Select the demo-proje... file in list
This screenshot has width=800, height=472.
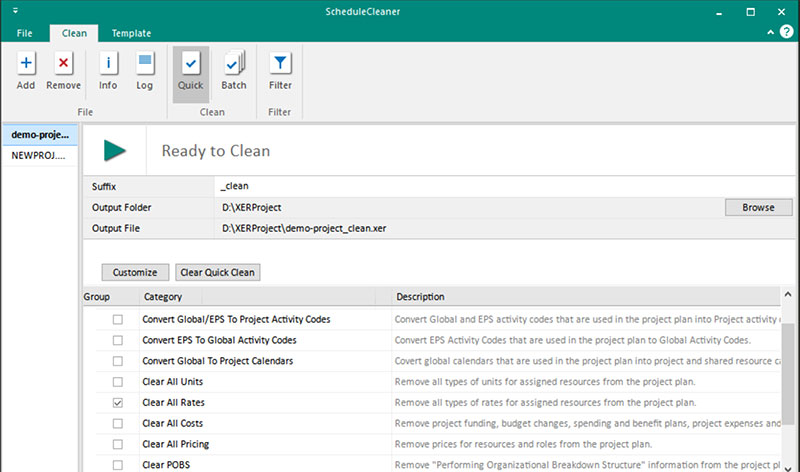(40, 135)
